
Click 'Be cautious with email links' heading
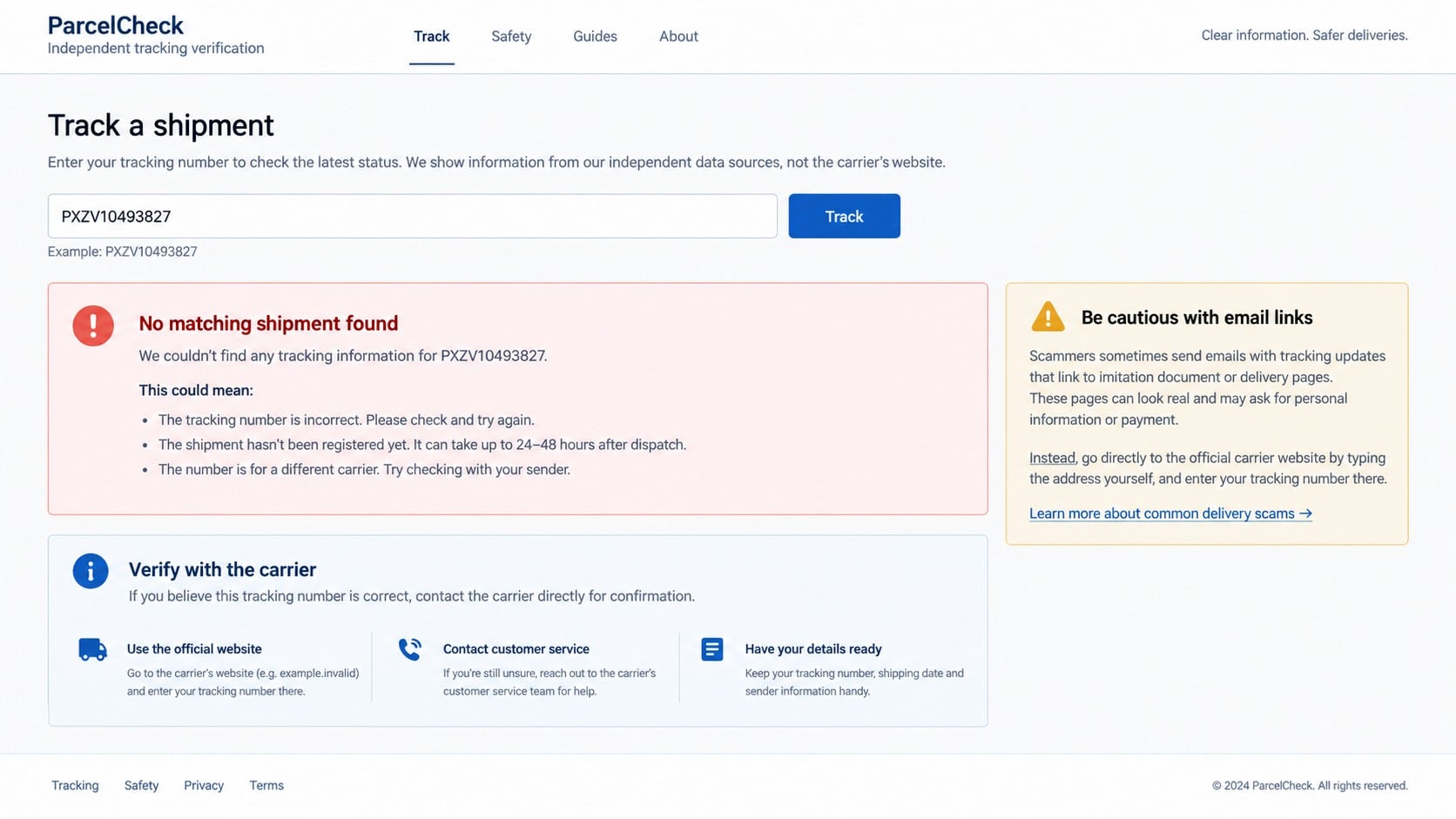(x=1196, y=318)
